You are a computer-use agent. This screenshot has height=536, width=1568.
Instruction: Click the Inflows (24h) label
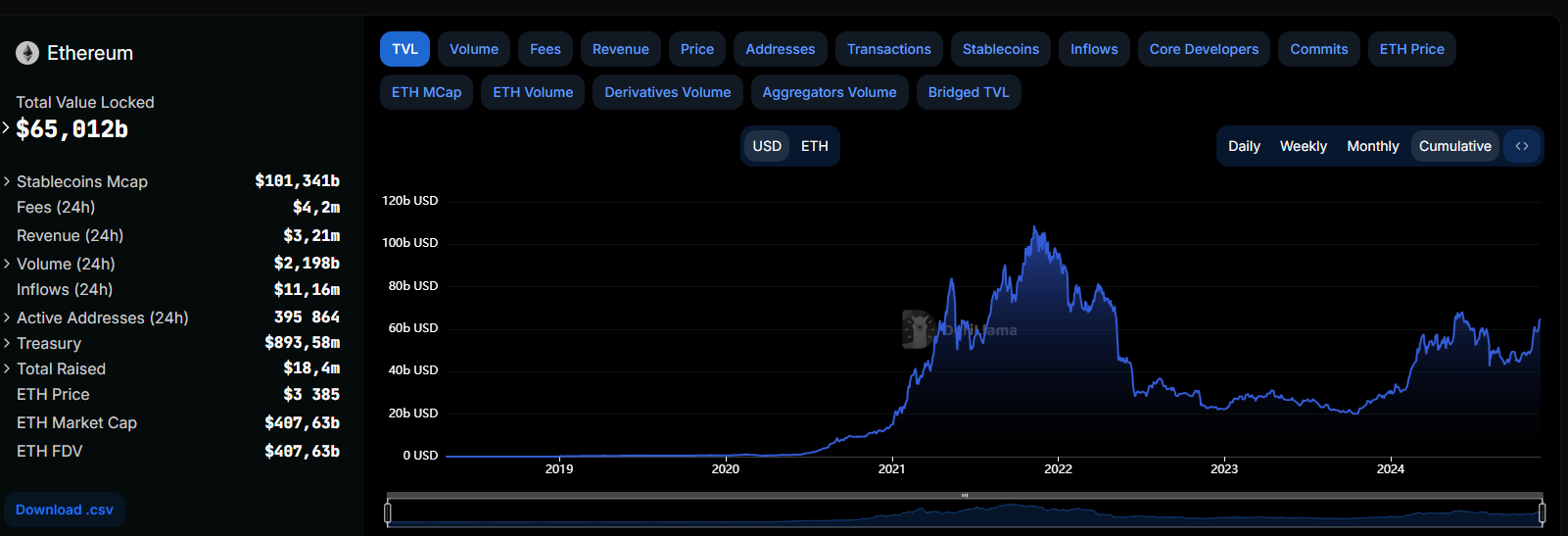pyautogui.click(x=65, y=289)
